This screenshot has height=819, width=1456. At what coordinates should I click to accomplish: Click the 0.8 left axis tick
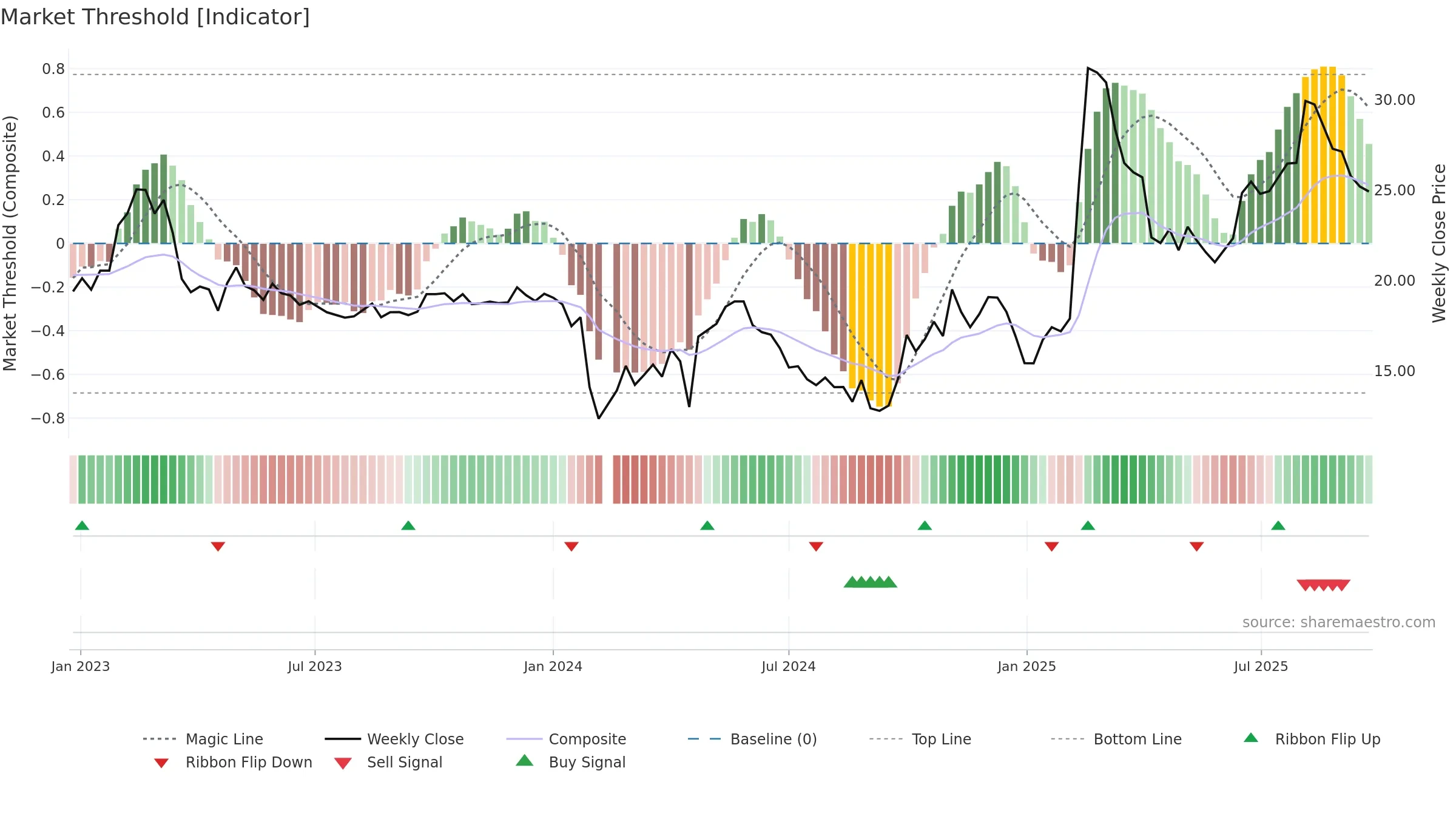tap(53, 69)
